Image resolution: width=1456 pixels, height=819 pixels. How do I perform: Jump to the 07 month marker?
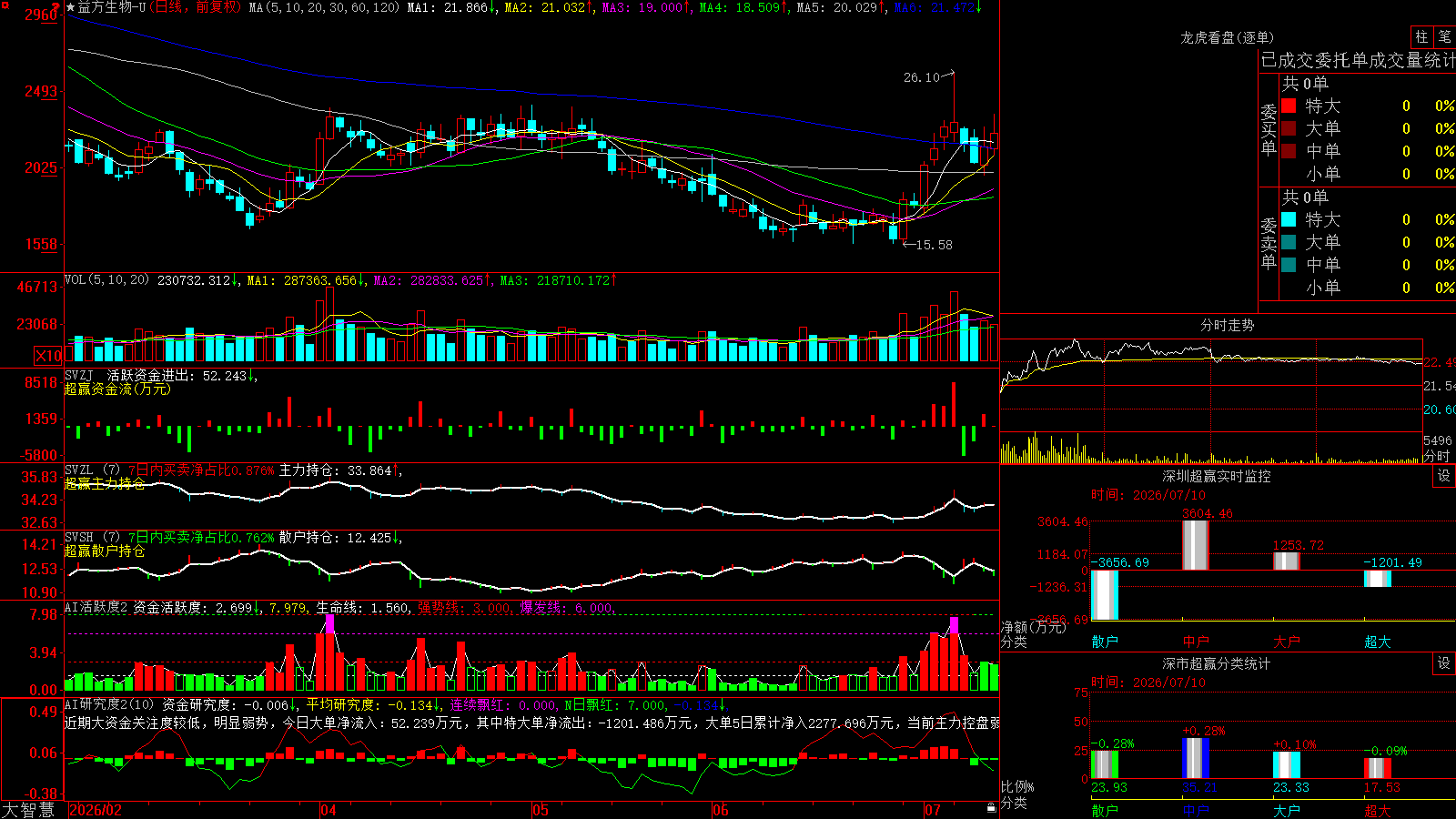tap(933, 810)
